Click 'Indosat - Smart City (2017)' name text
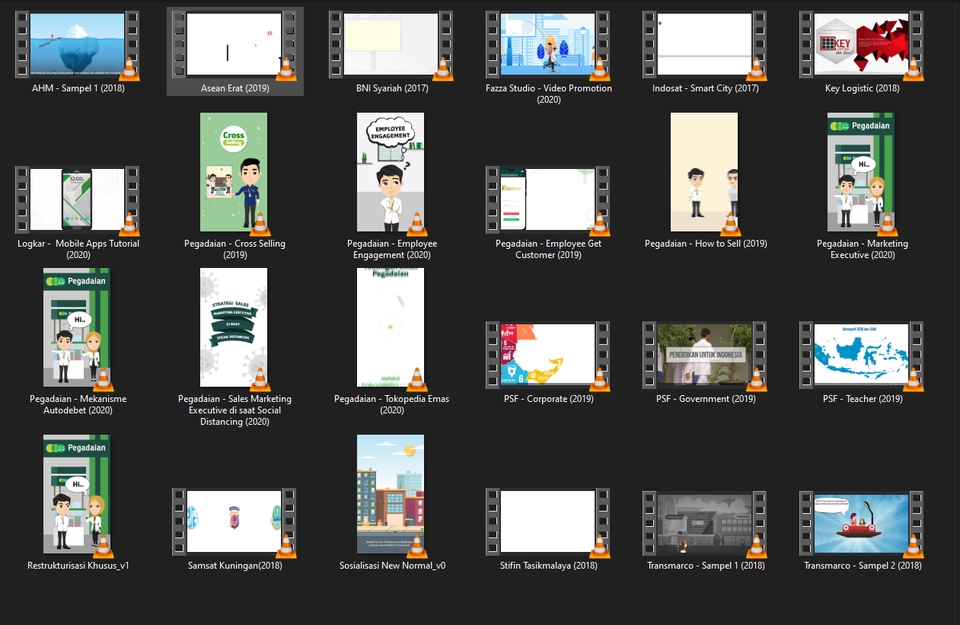This screenshot has height=625, width=960. point(705,88)
